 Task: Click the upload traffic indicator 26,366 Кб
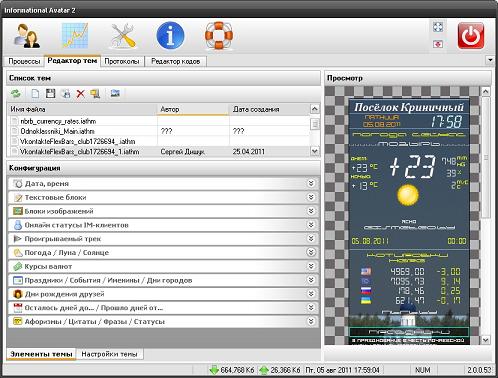click(280, 370)
